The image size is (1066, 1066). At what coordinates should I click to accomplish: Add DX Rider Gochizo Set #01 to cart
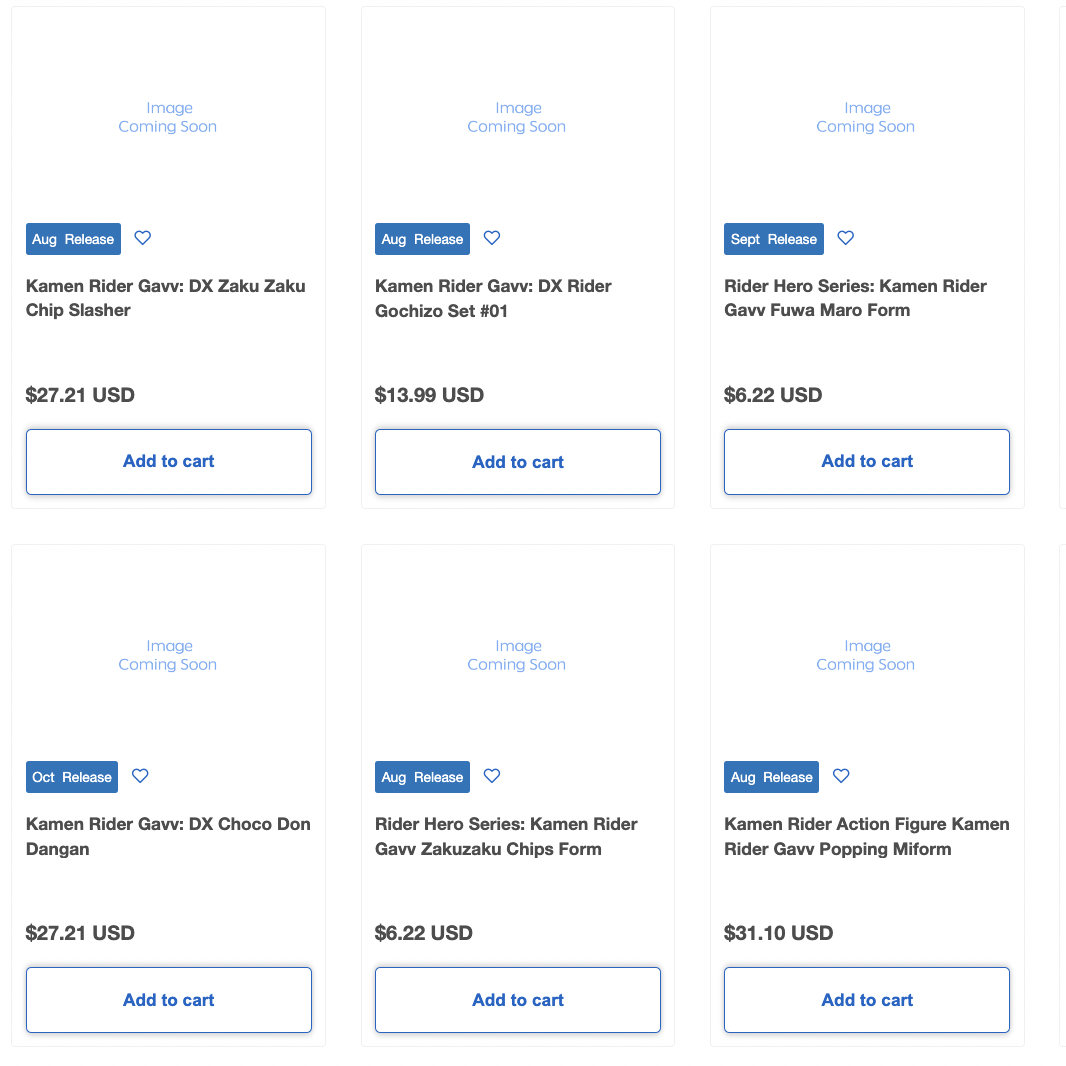click(x=518, y=462)
